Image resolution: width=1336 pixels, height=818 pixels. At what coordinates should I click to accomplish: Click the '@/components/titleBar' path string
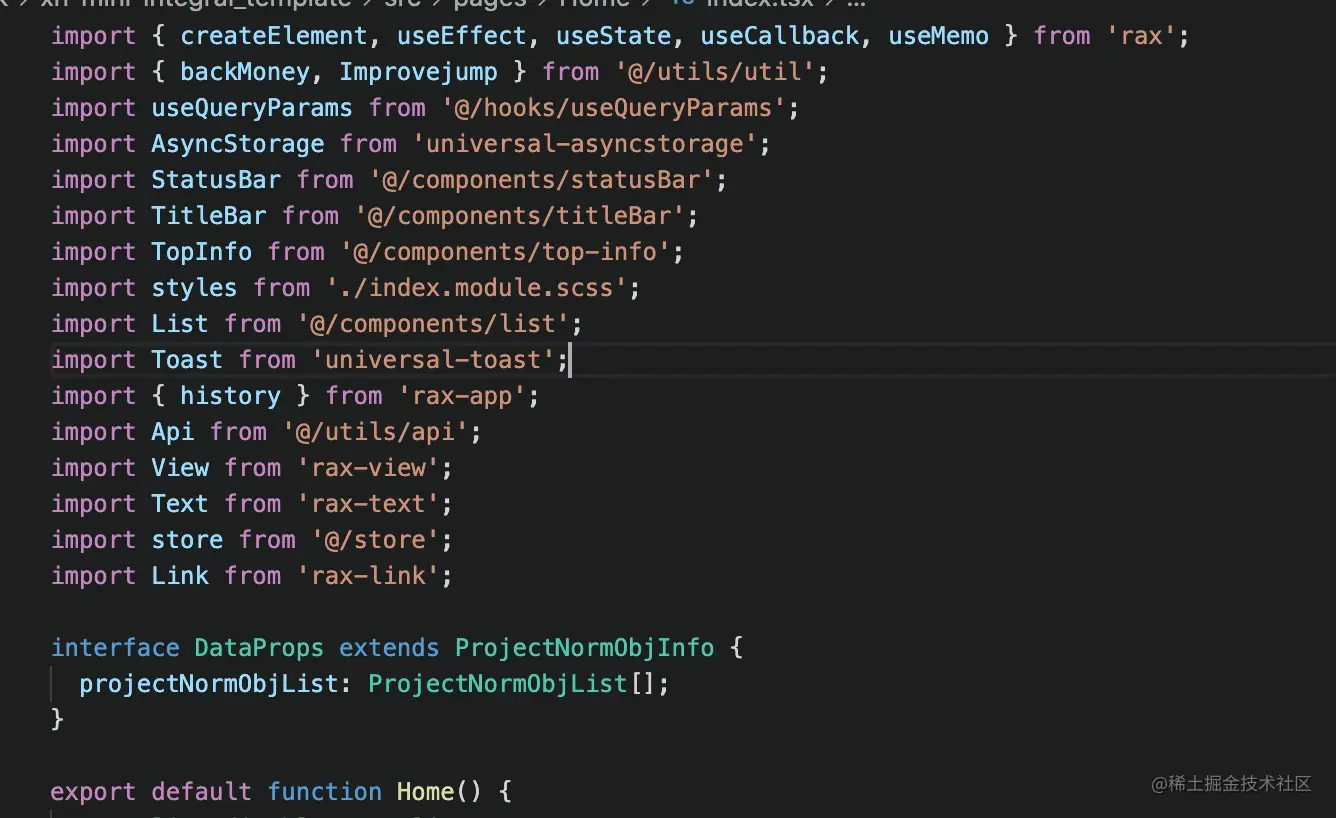tap(519, 216)
